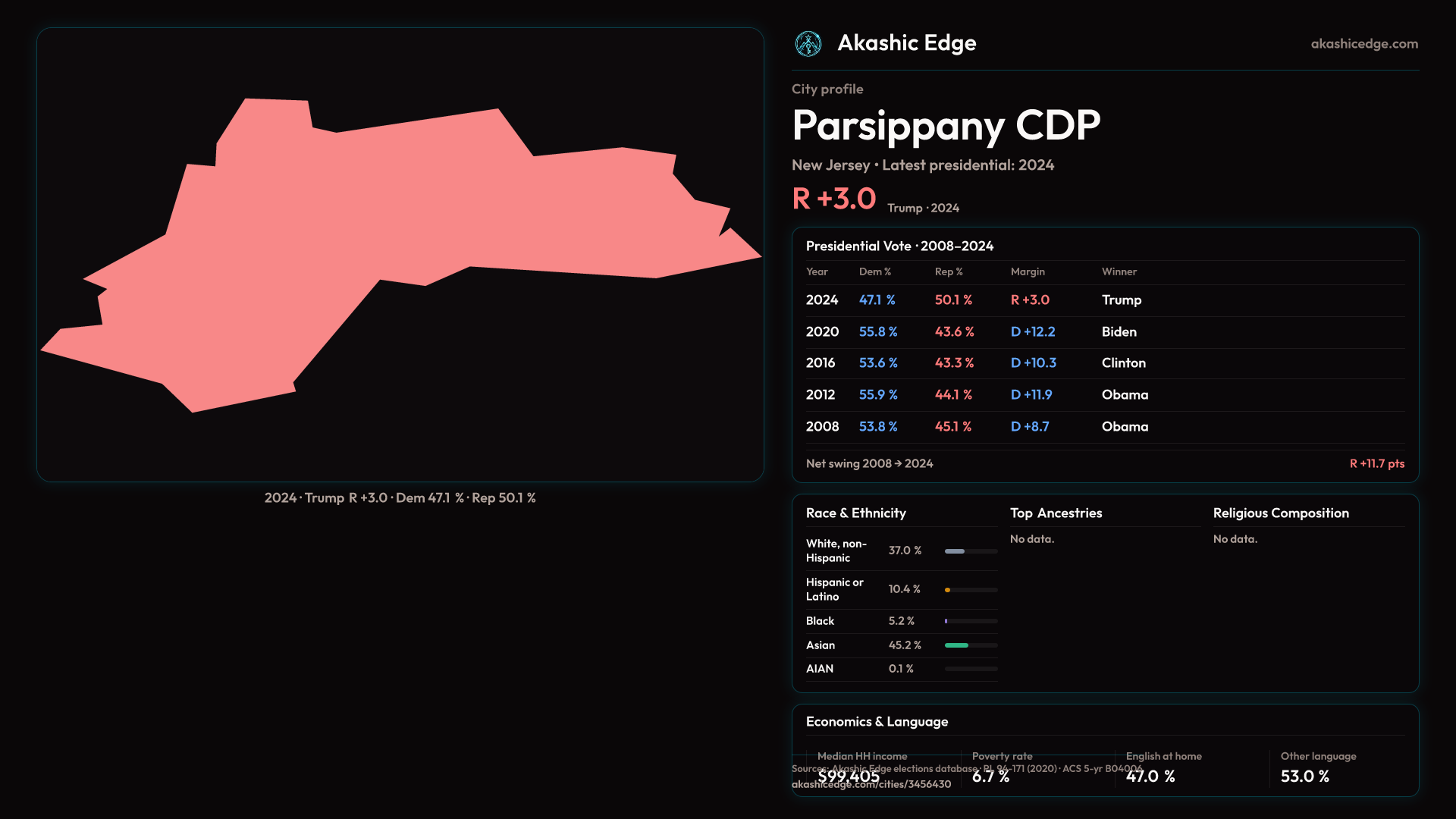Click the Median HH income value
The image size is (1456, 819).
(x=849, y=776)
